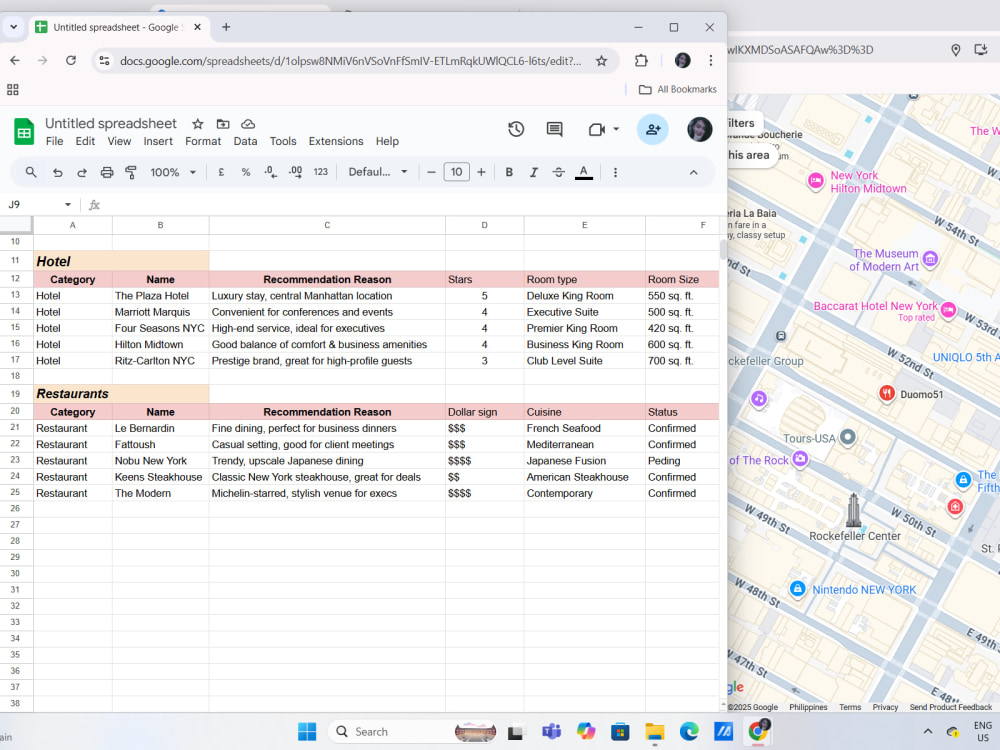Open the Format menu

coord(203,141)
